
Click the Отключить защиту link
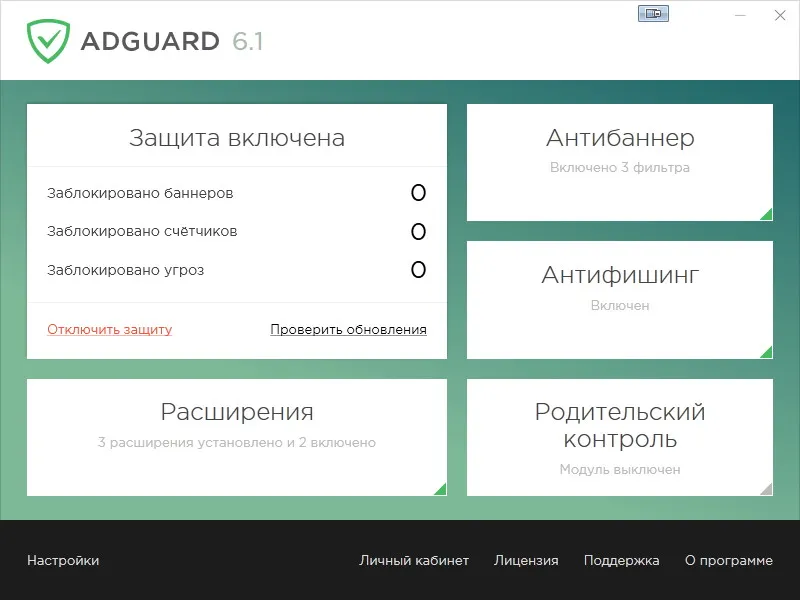(x=110, y=330)
